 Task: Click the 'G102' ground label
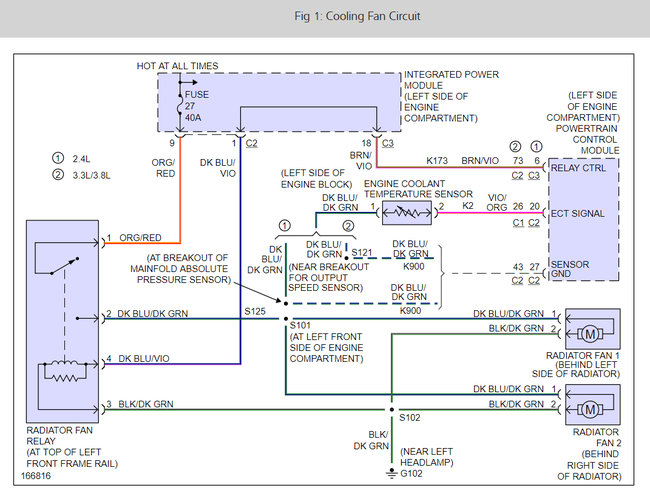[411, 474]
